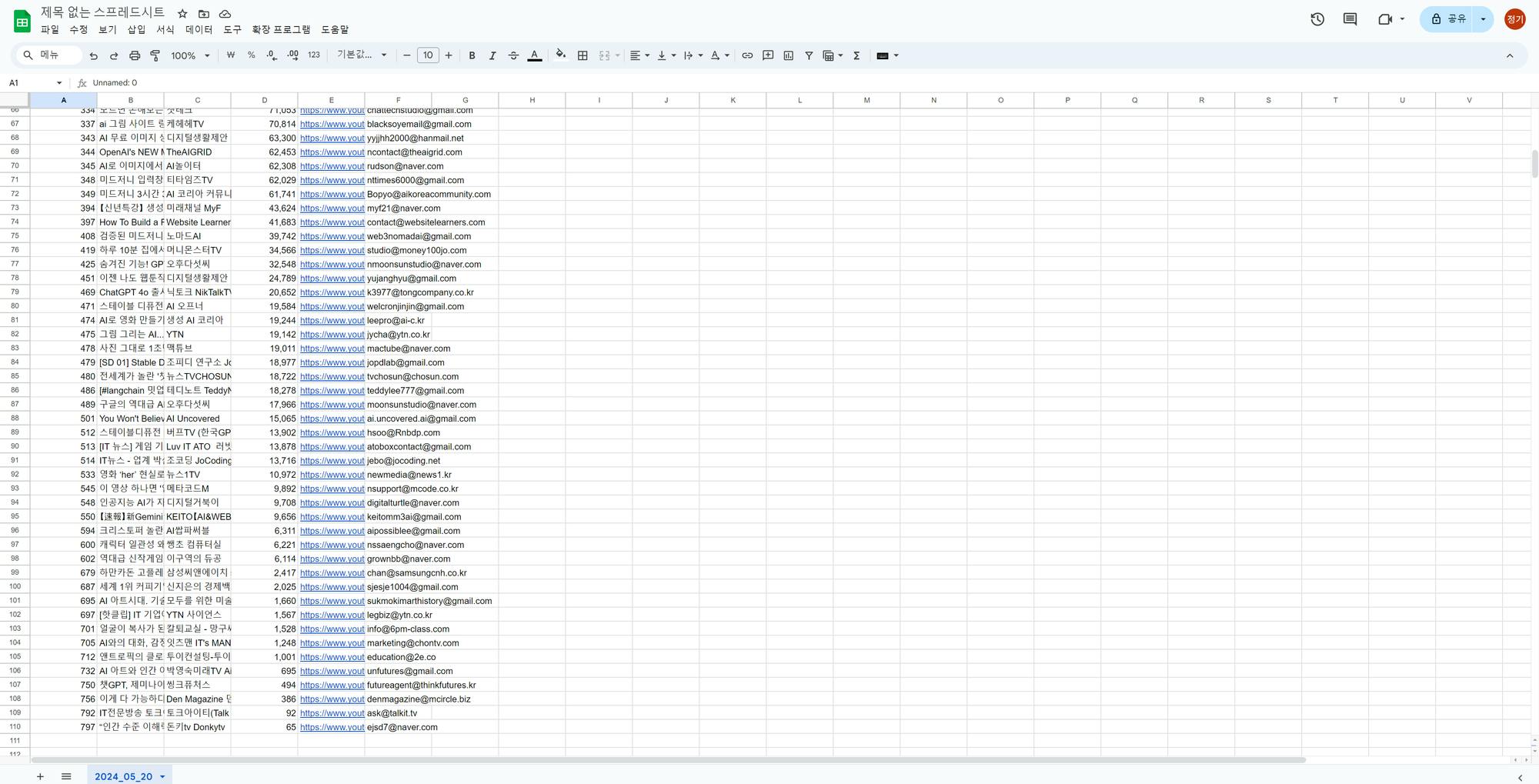Open the 도움말 menu
1539x784 pixels.
click(335, 30)
